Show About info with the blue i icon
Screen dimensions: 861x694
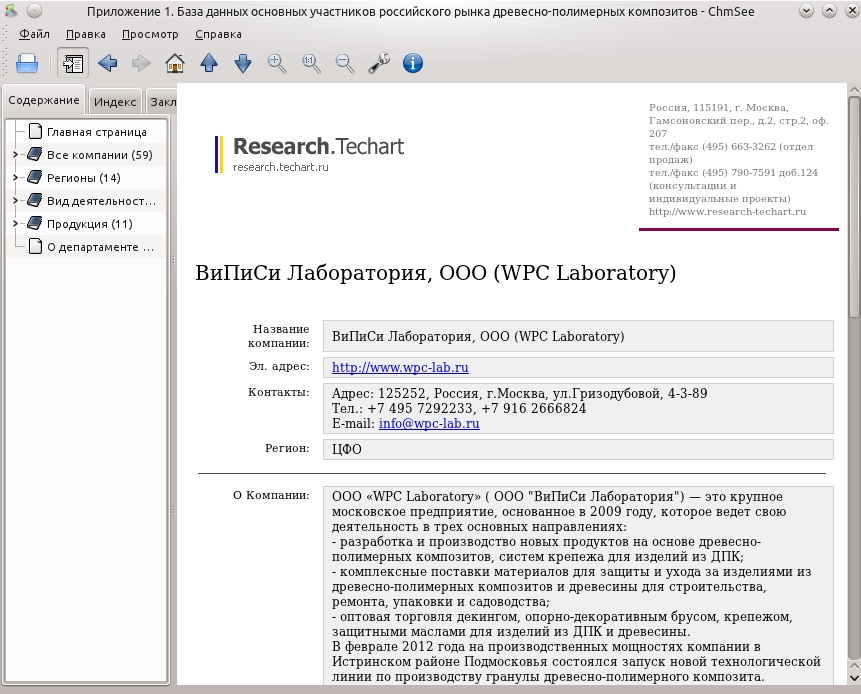[x=413, y=63]
